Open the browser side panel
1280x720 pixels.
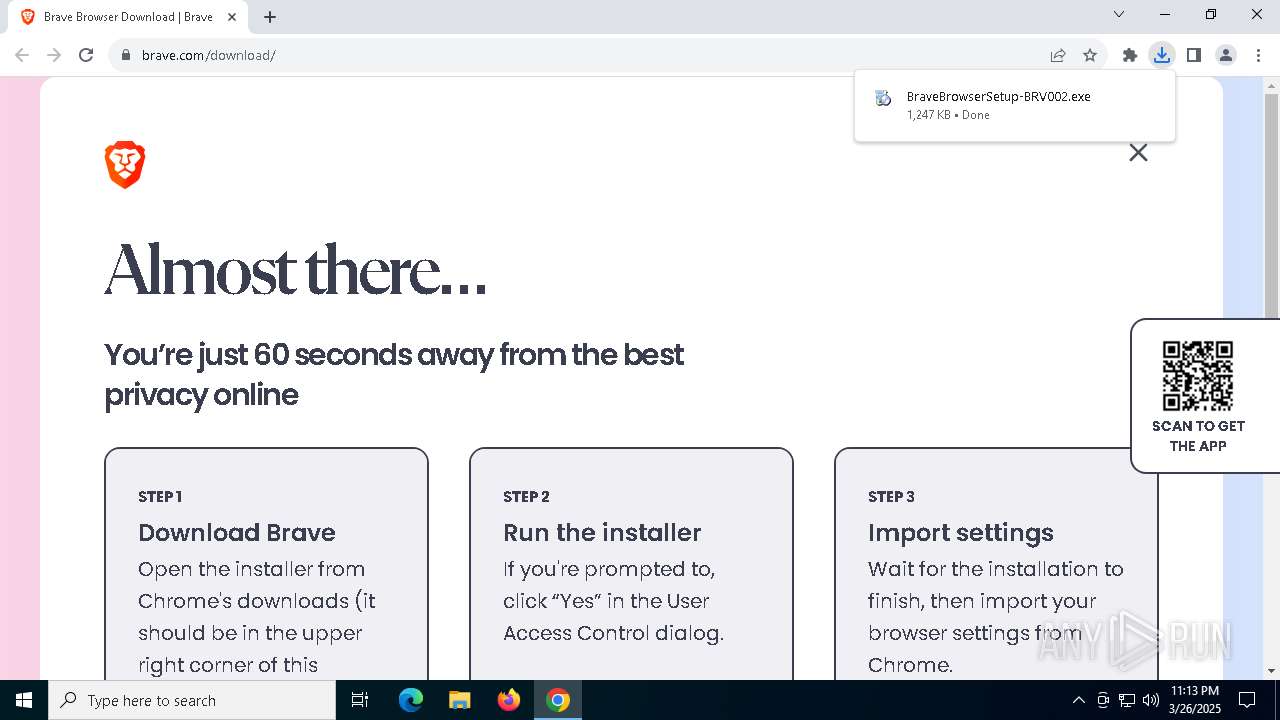click(1194, 55)
